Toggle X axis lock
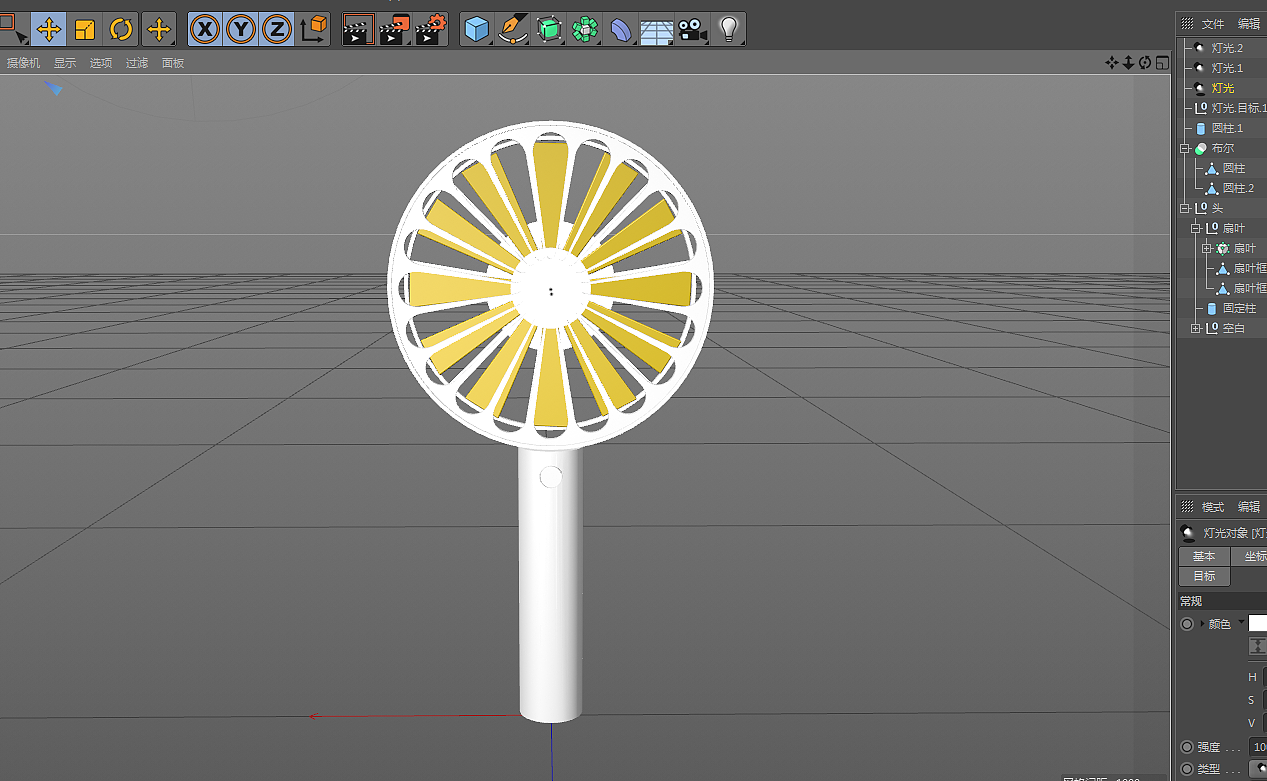The image size is (1267, 781). click(x=205, y=29)
